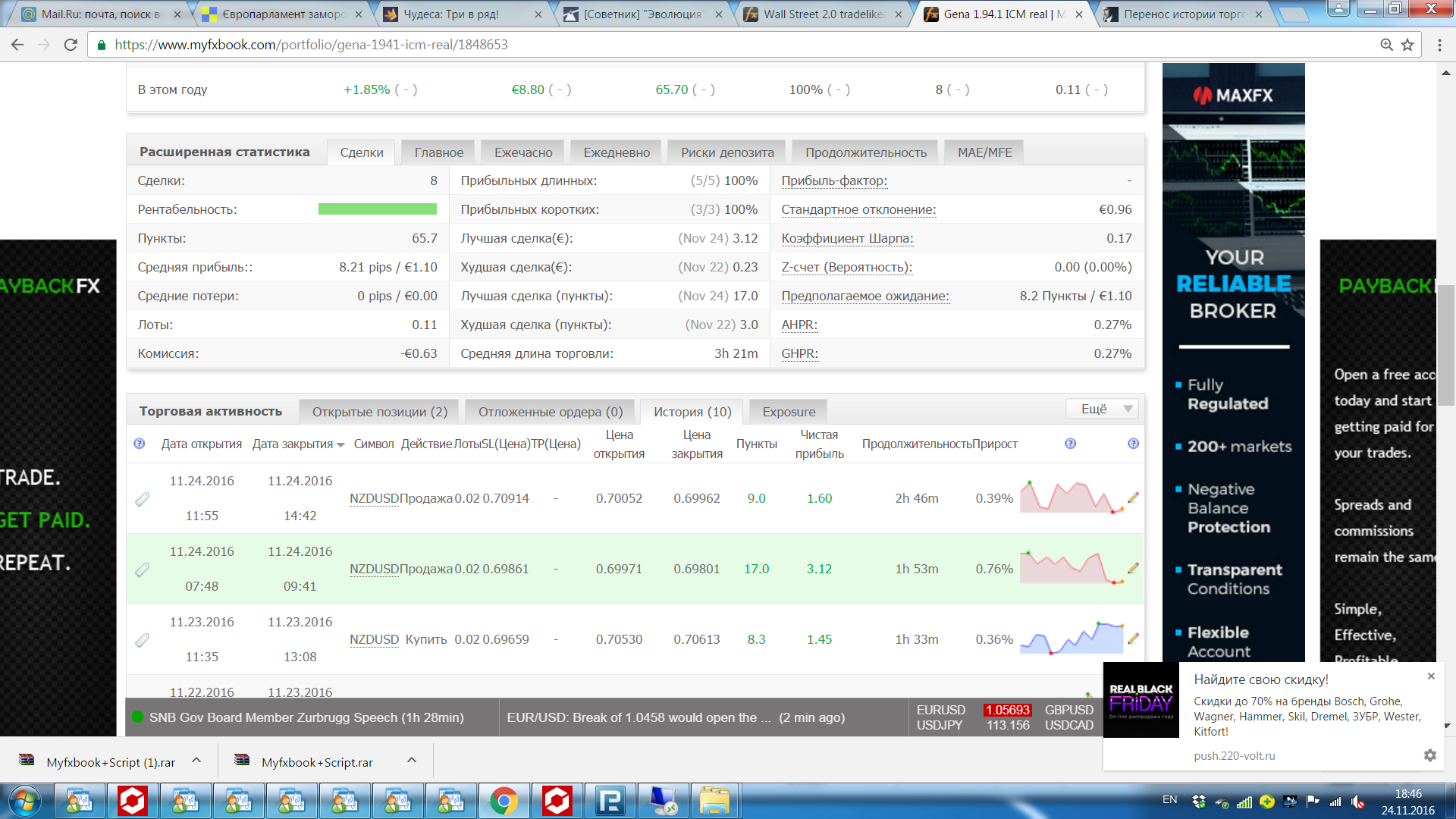Image resolution: width=1456 pixels, height=819 pixels.
Task: View the site security lock info
Action: pyautogui.click(x=102, y=45)
